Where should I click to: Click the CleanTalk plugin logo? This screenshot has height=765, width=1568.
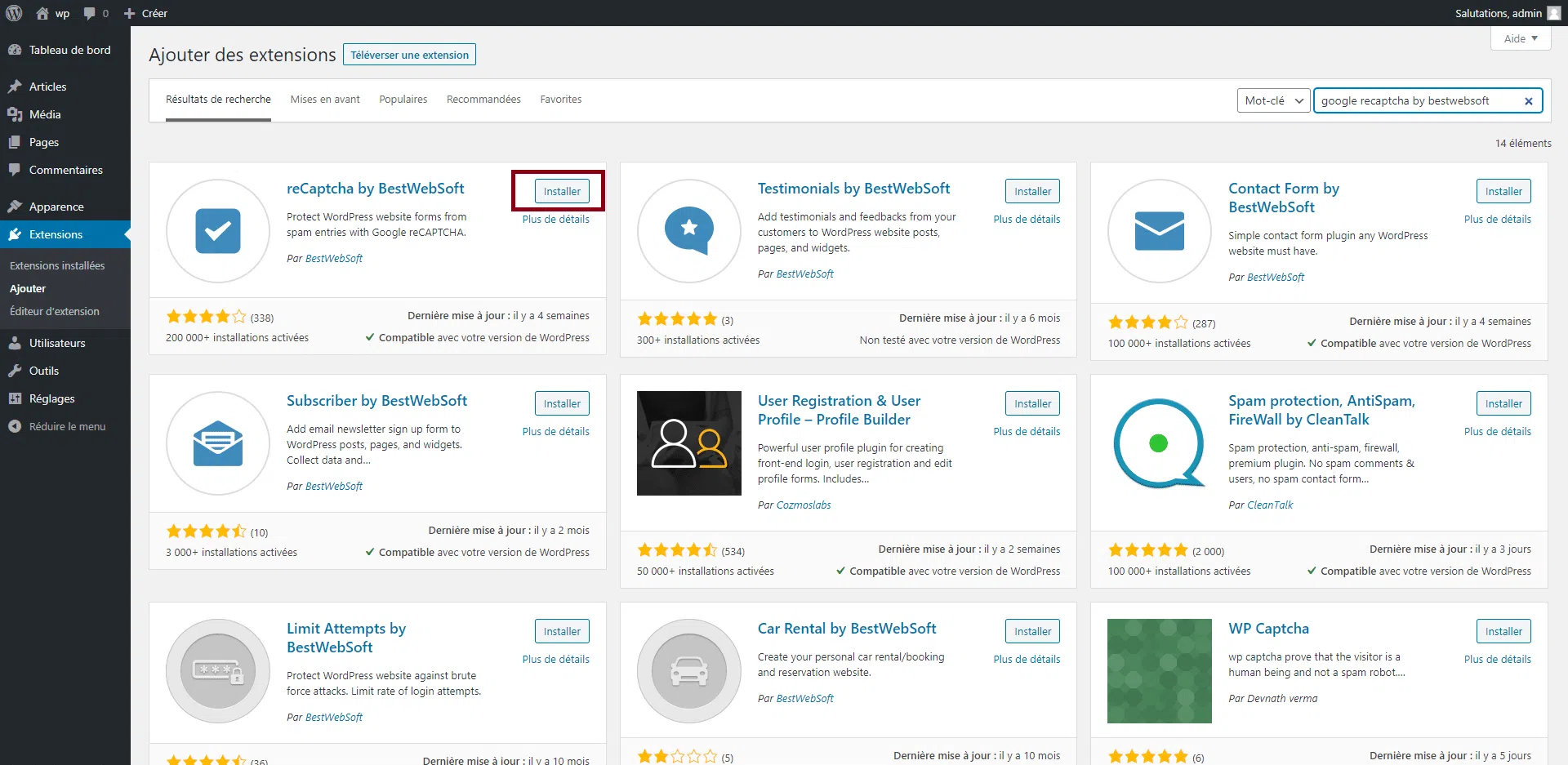[1160, 443]
